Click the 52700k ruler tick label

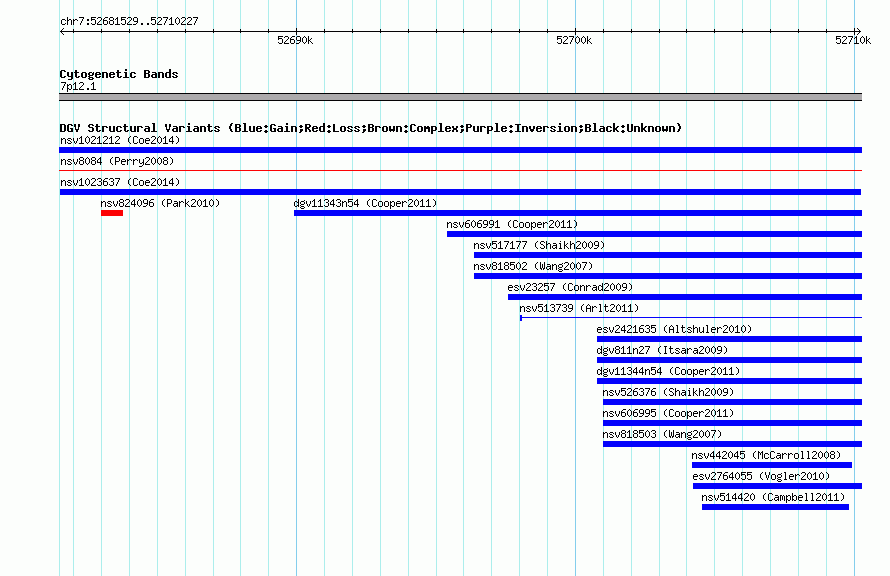[x=574, y=40]
